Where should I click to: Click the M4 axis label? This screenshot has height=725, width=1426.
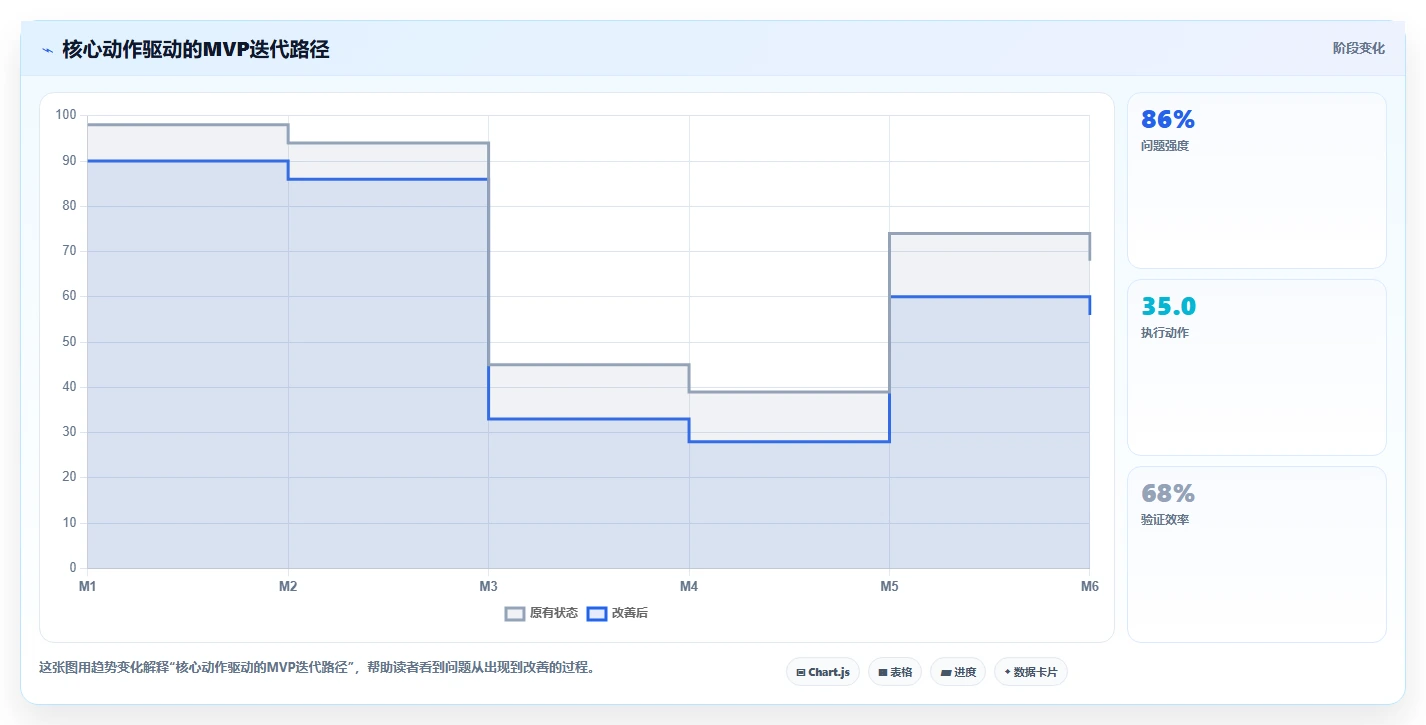pyautogui.click(x=689, y=586)
